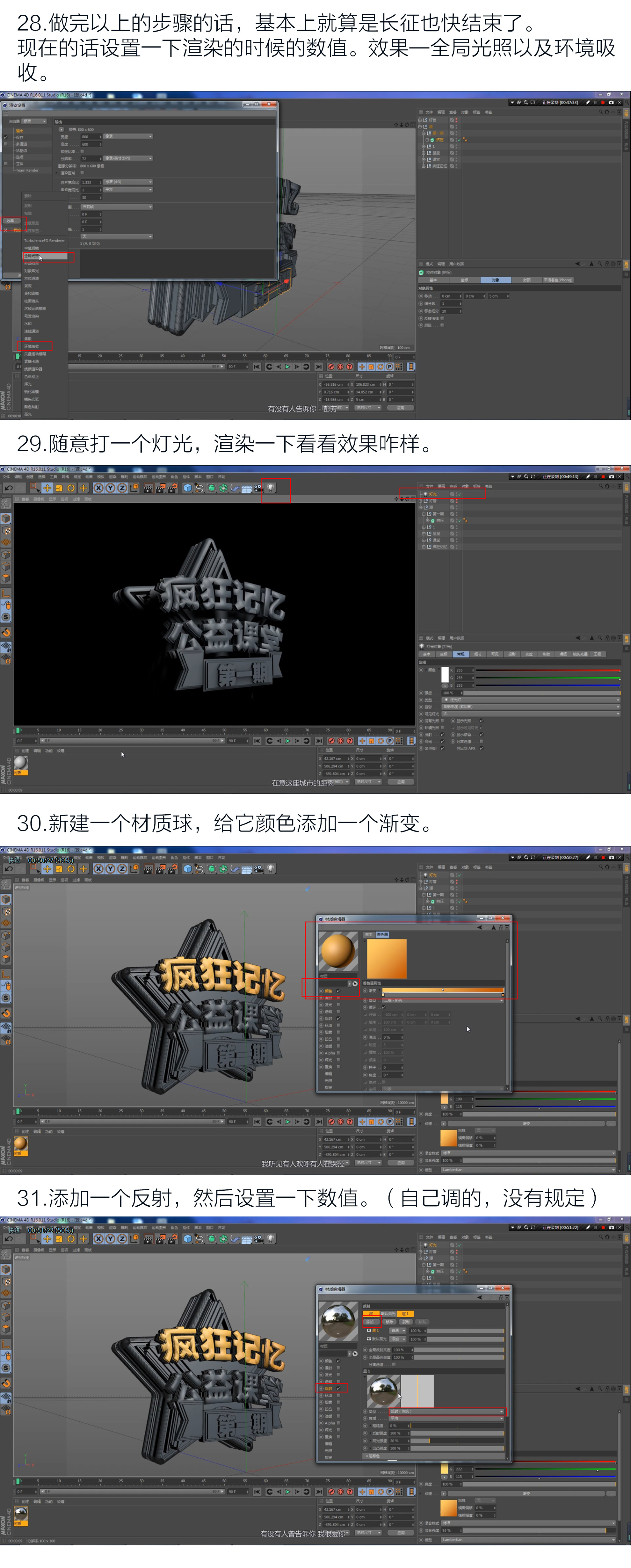Toggle the highlighted 反射 channel checkbox
The image size is (631, 1568).
(x=338, y=1388)
